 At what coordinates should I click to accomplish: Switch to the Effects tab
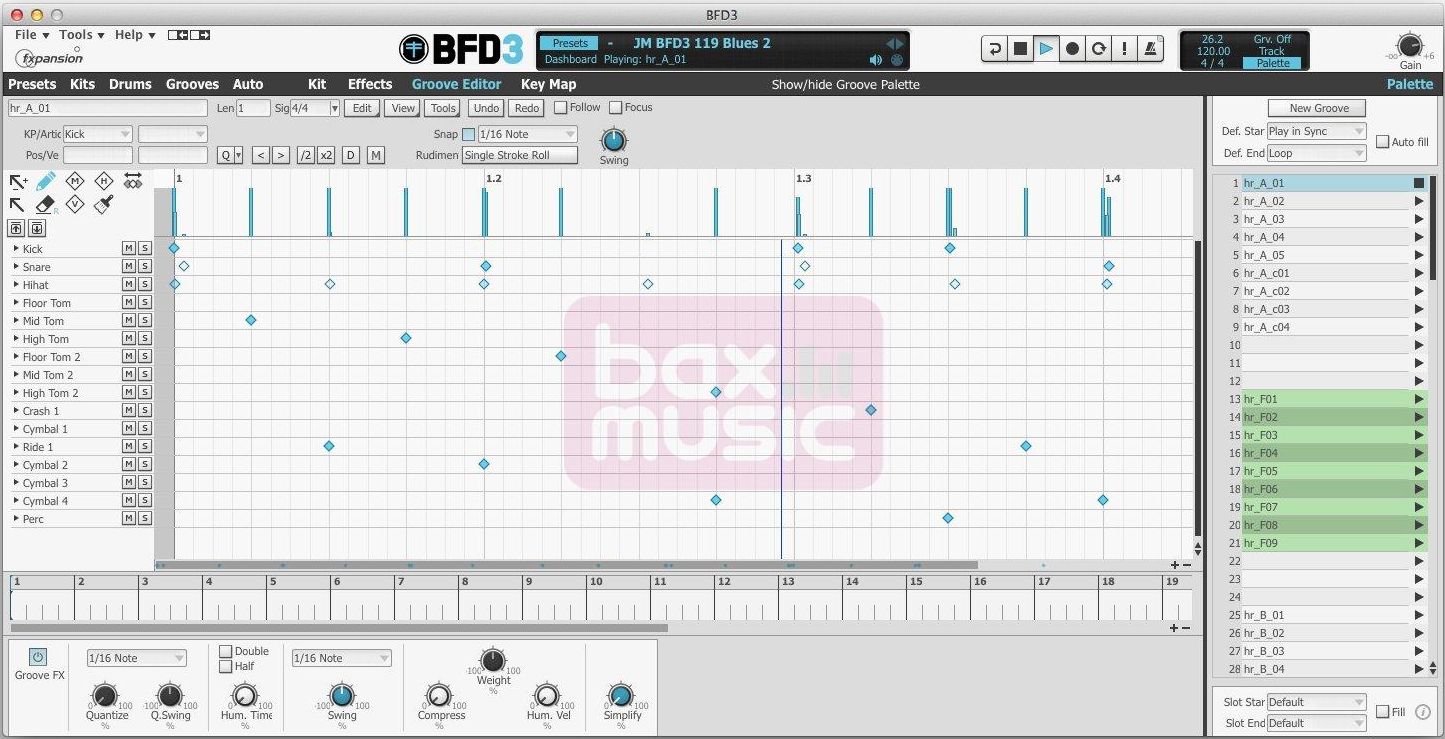pos(370,84)
